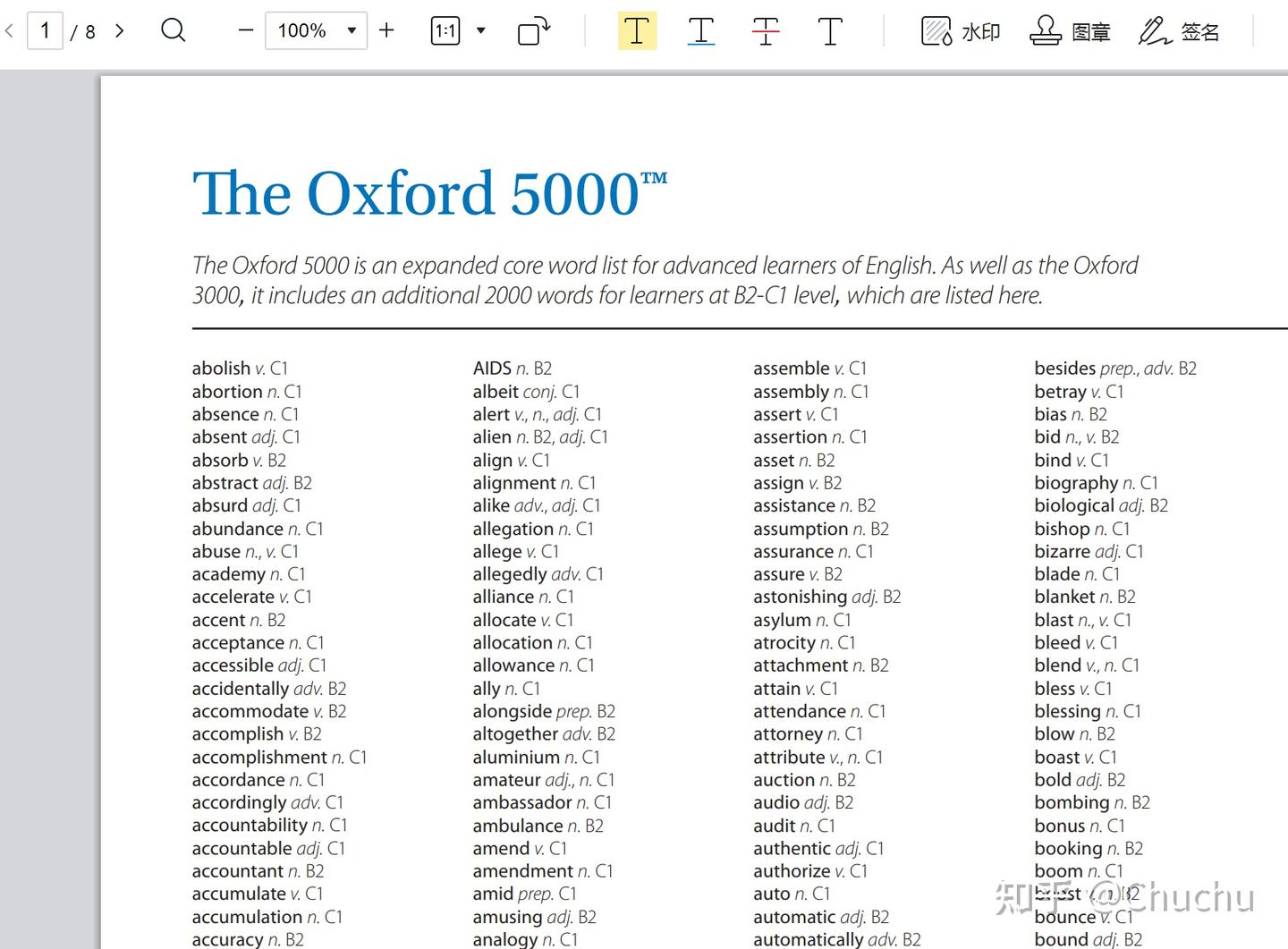Click the word "blanket"

point(1064,597)
